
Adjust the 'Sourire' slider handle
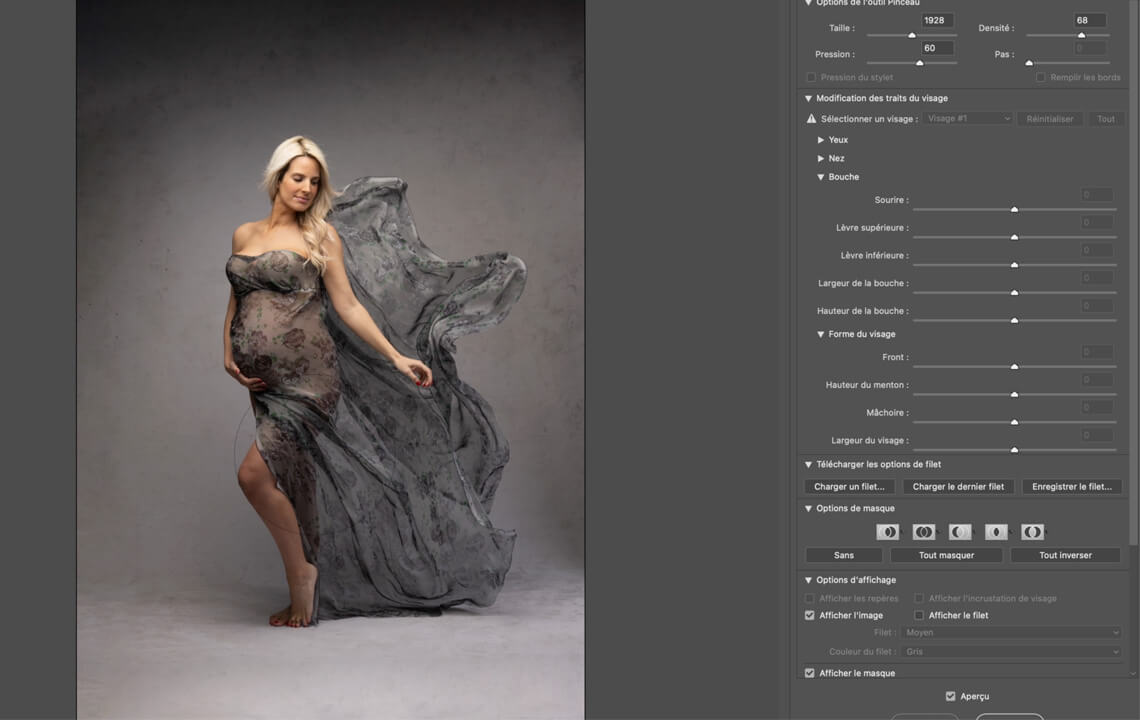1014,209
